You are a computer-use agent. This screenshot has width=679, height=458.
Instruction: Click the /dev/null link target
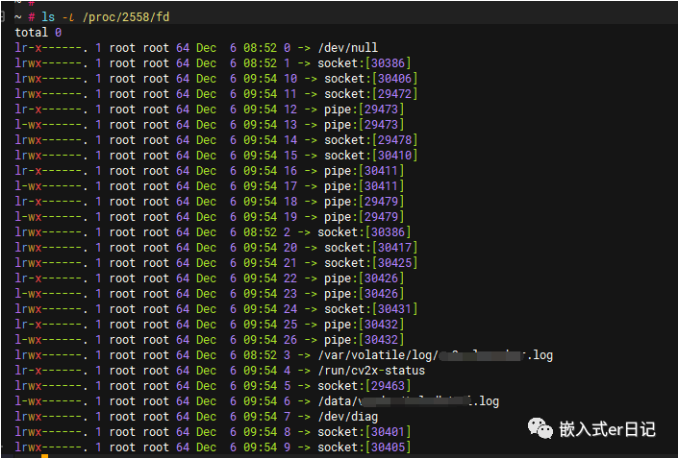click(x=348, y=48)
